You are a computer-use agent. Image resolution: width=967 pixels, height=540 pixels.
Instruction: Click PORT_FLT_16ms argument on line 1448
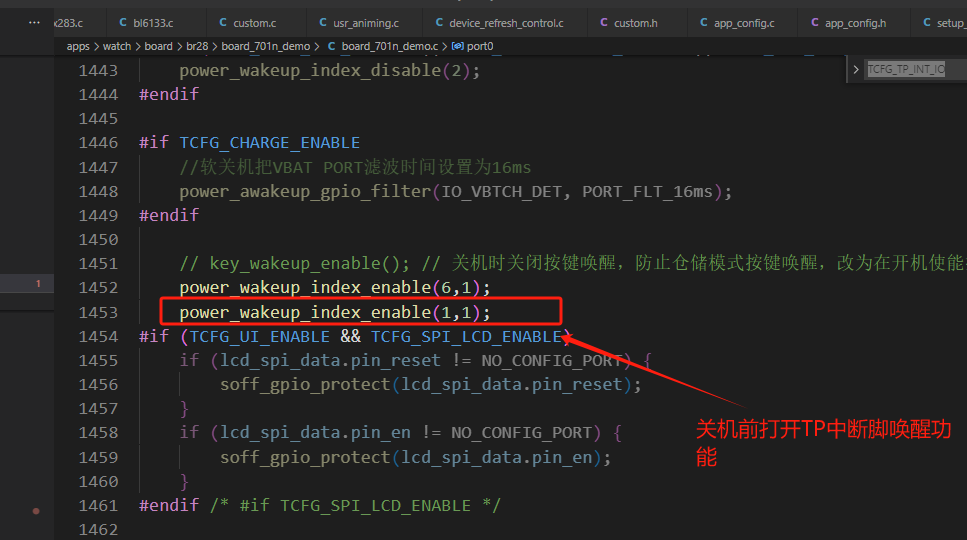click(648, 192)
